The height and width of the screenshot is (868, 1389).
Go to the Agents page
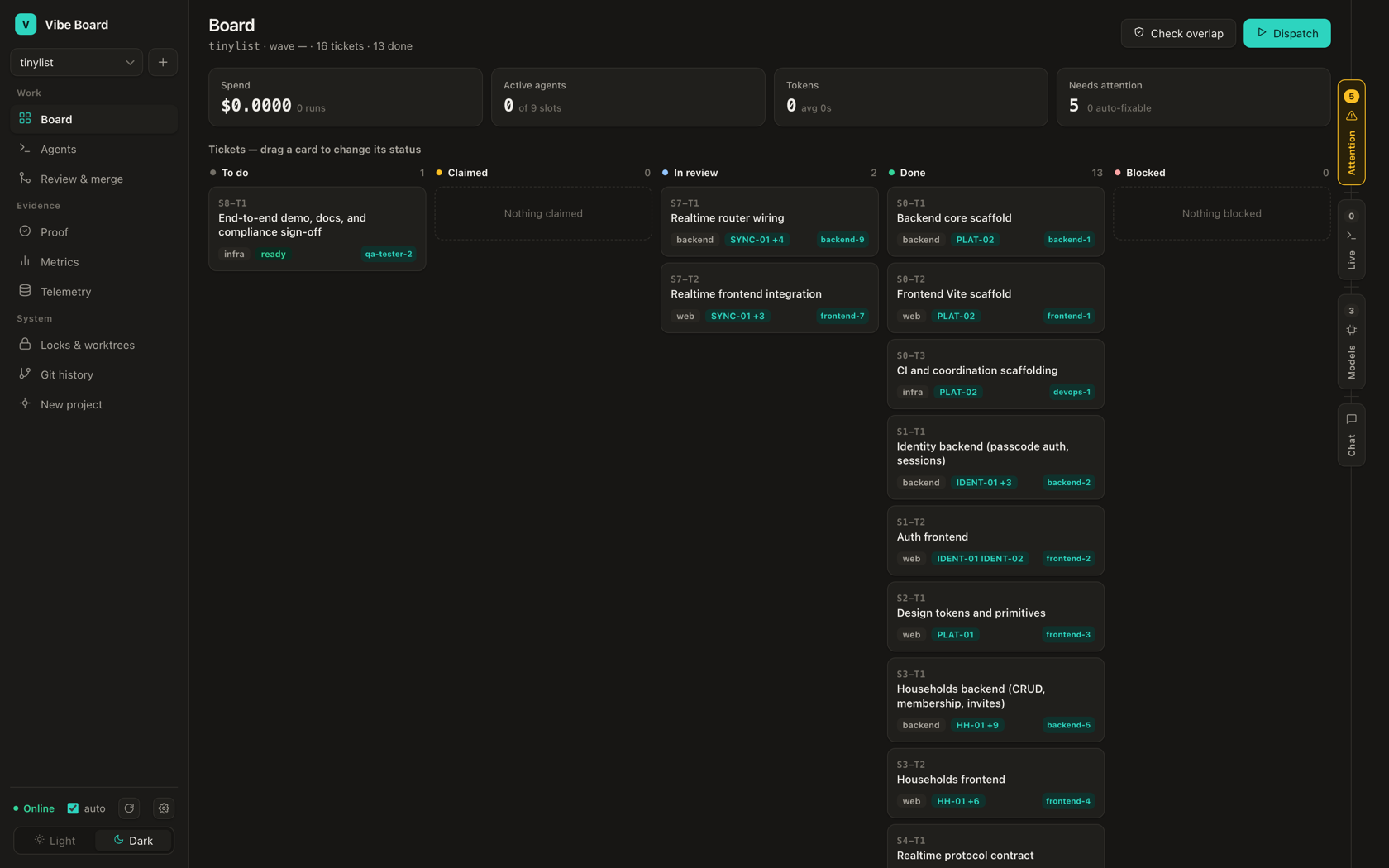point(94,149)
